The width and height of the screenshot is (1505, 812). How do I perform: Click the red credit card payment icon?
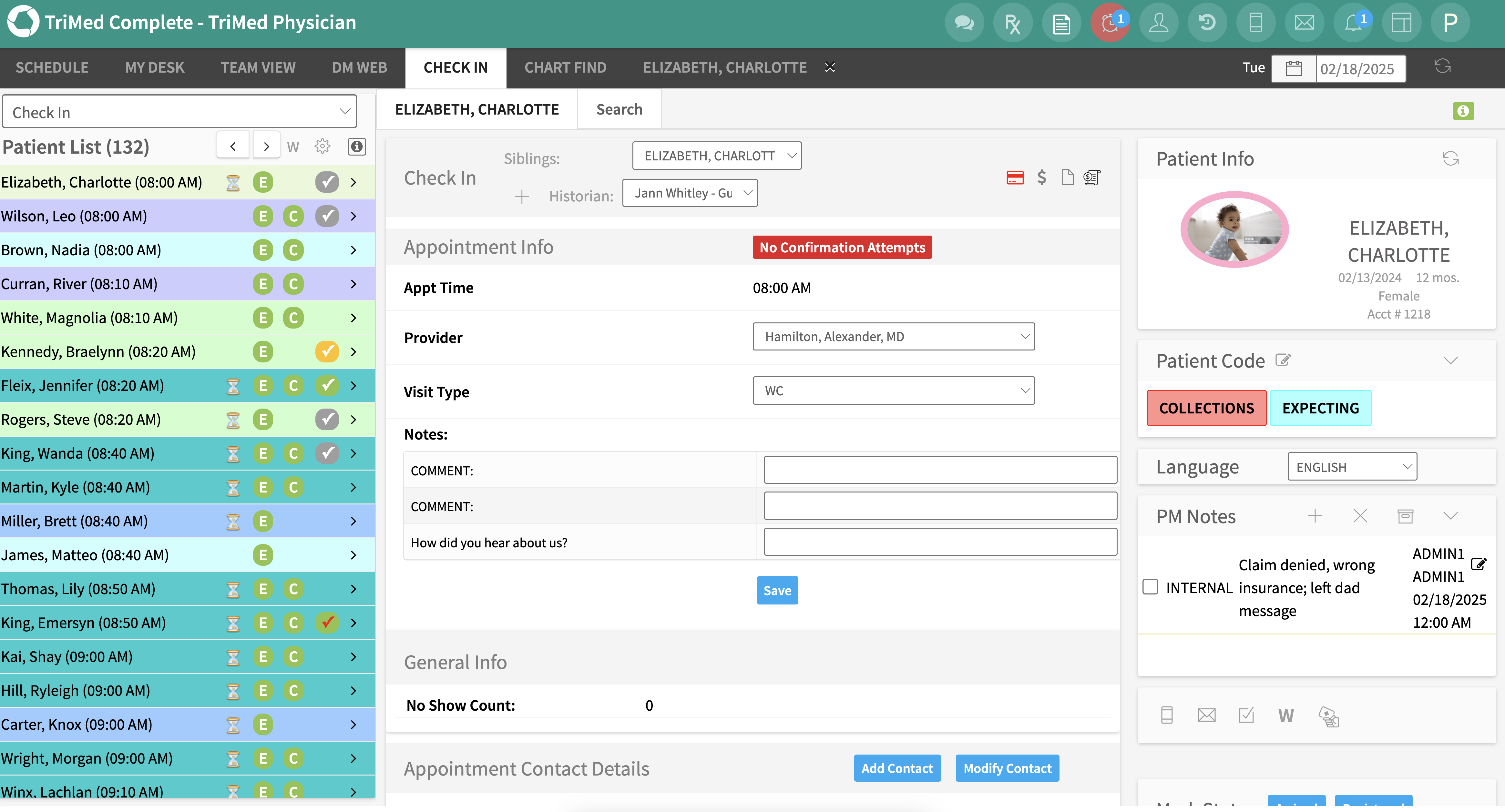tap(1015, 178)
